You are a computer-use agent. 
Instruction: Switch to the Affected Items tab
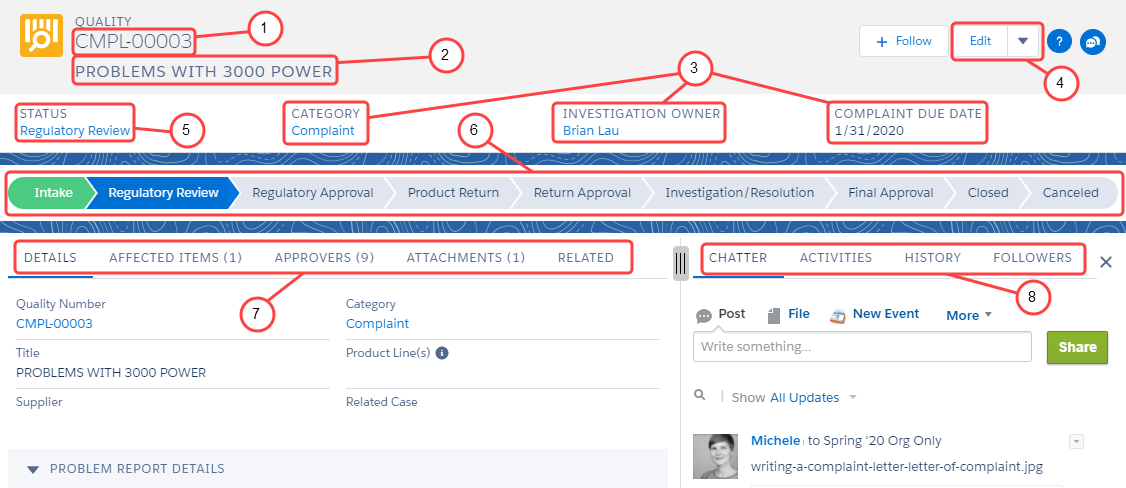(x=175, y=257)
